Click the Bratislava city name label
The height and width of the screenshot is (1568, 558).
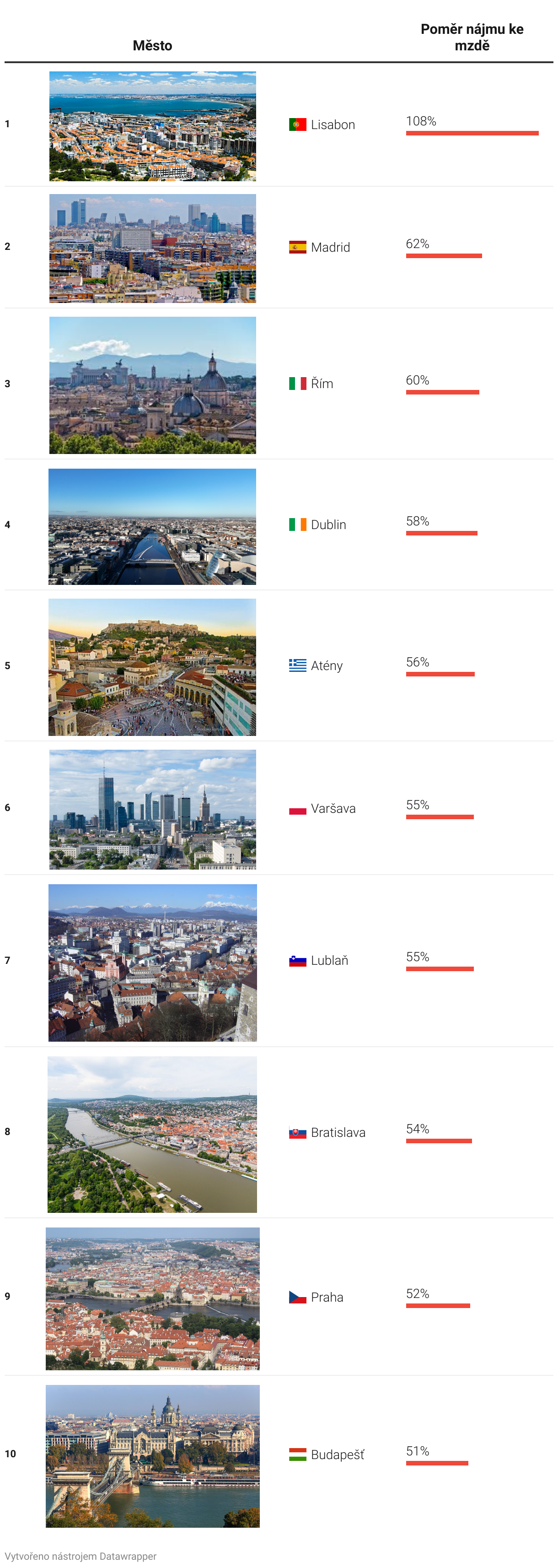coord(338,1133)
